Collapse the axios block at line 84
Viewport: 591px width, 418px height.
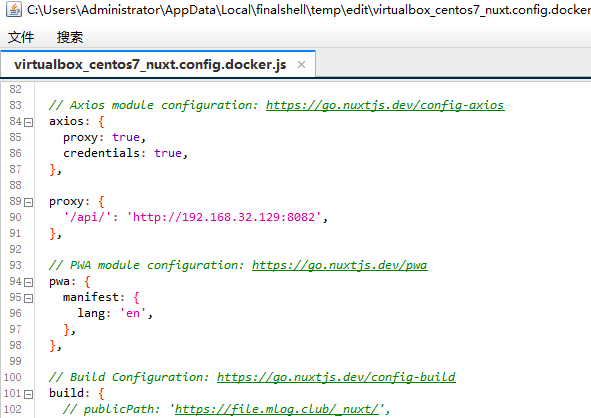[28, 122]
